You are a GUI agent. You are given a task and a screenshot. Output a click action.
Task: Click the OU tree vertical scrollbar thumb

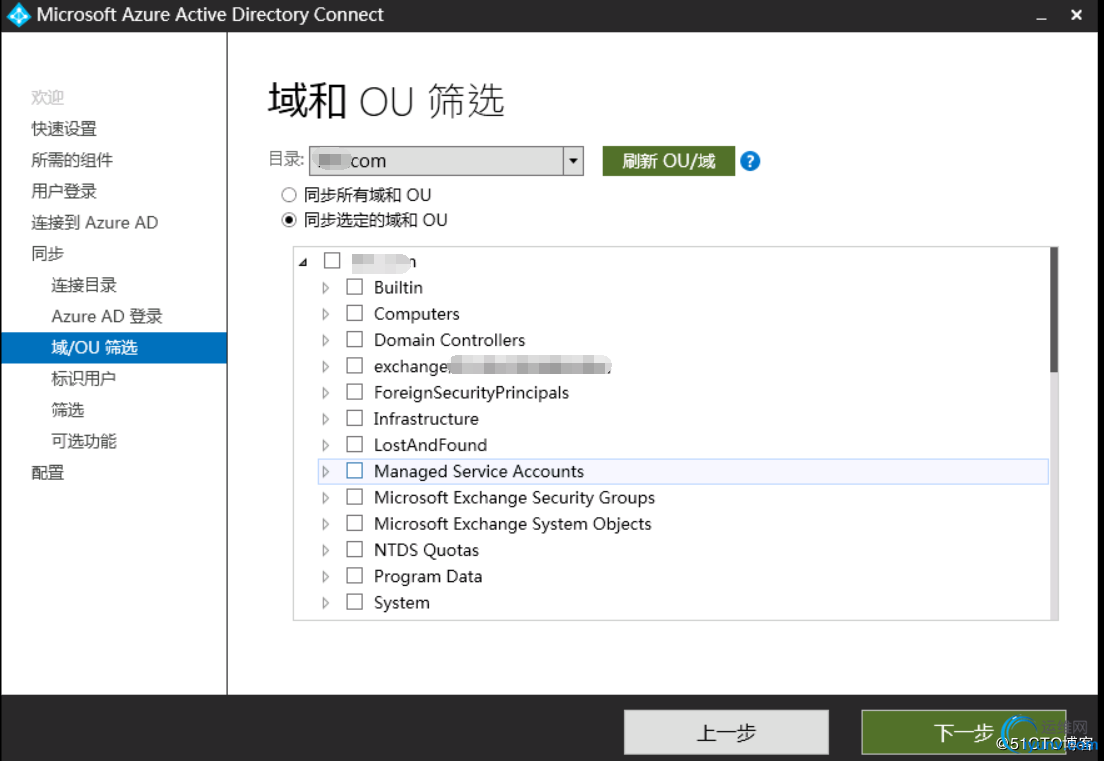1054,310
